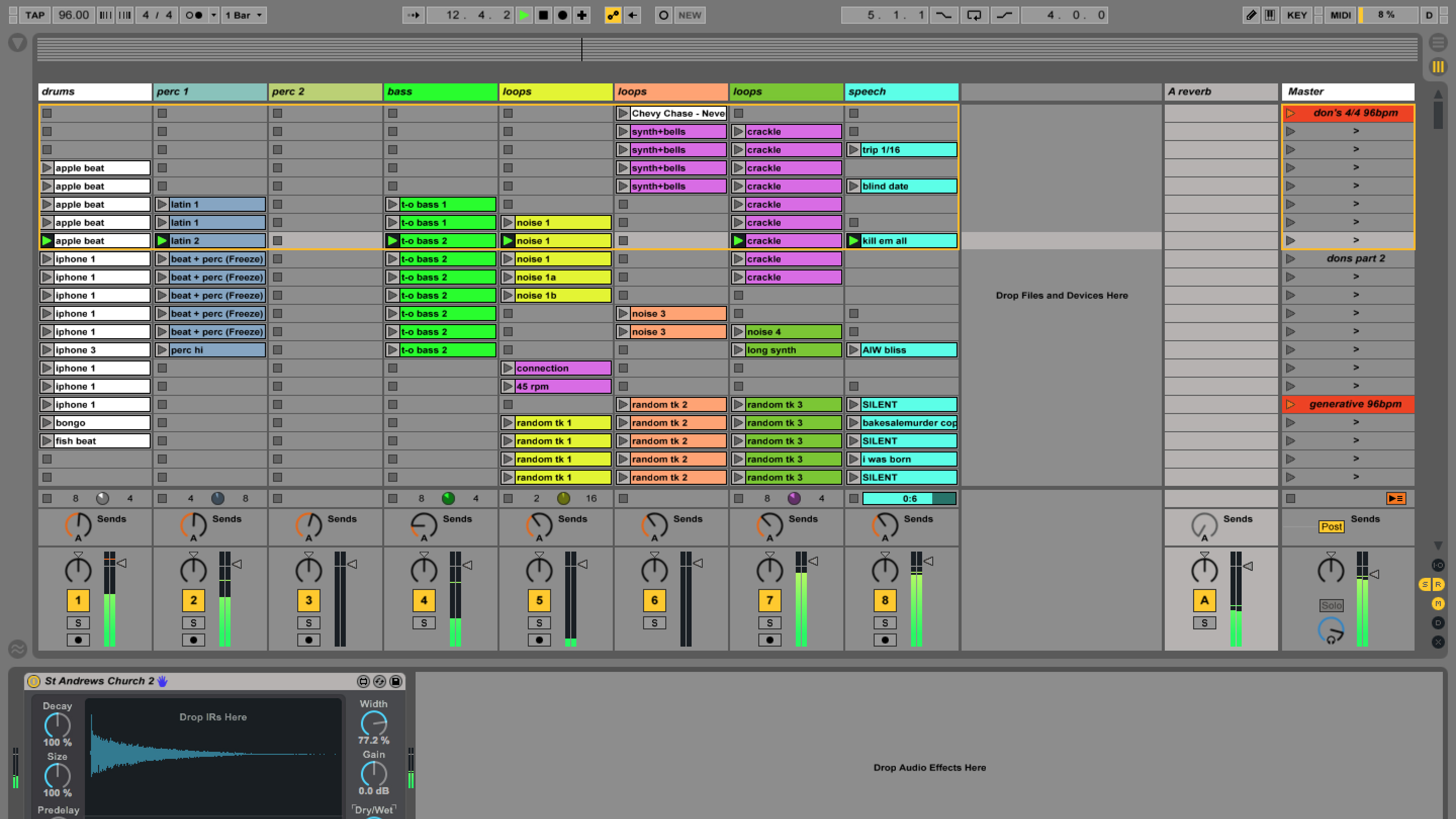This screenshot has height=819, width=1456.
Task: Mute track 3 using activator button
Action: pyautogui.click(x=308, y=600)
